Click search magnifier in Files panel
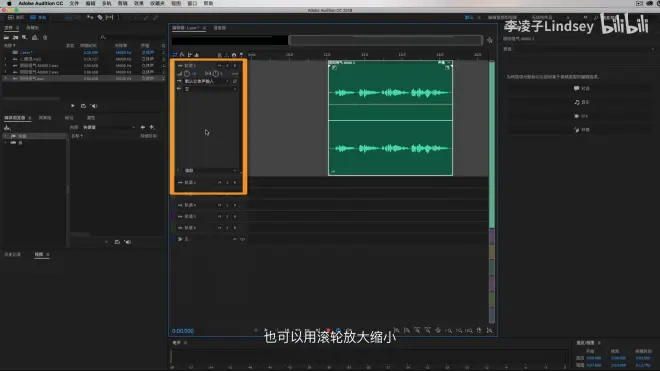The image size is (660, 371). point(103,37)
